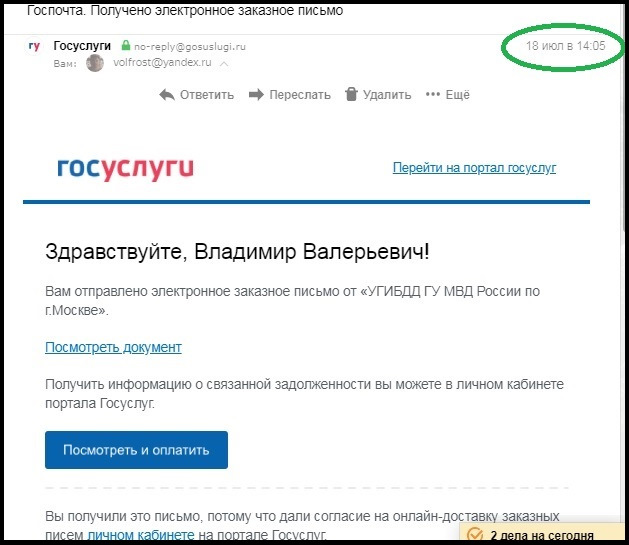The image size is (629, 545).
Task: Open the Посмотреть документ link
Action: (x=113, y=347)
